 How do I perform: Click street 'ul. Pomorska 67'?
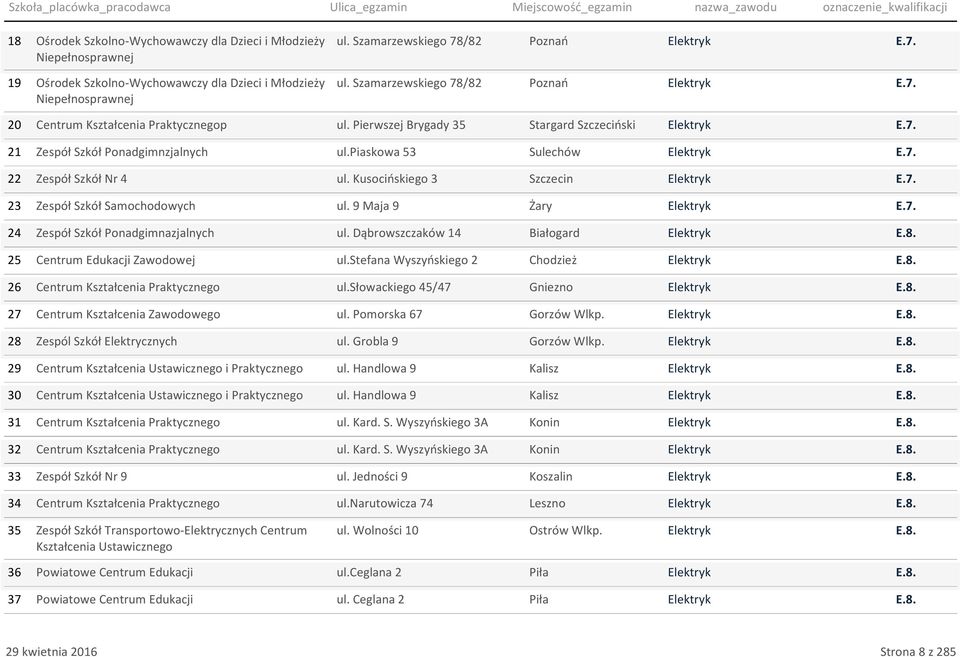click(x=379, y=314)
